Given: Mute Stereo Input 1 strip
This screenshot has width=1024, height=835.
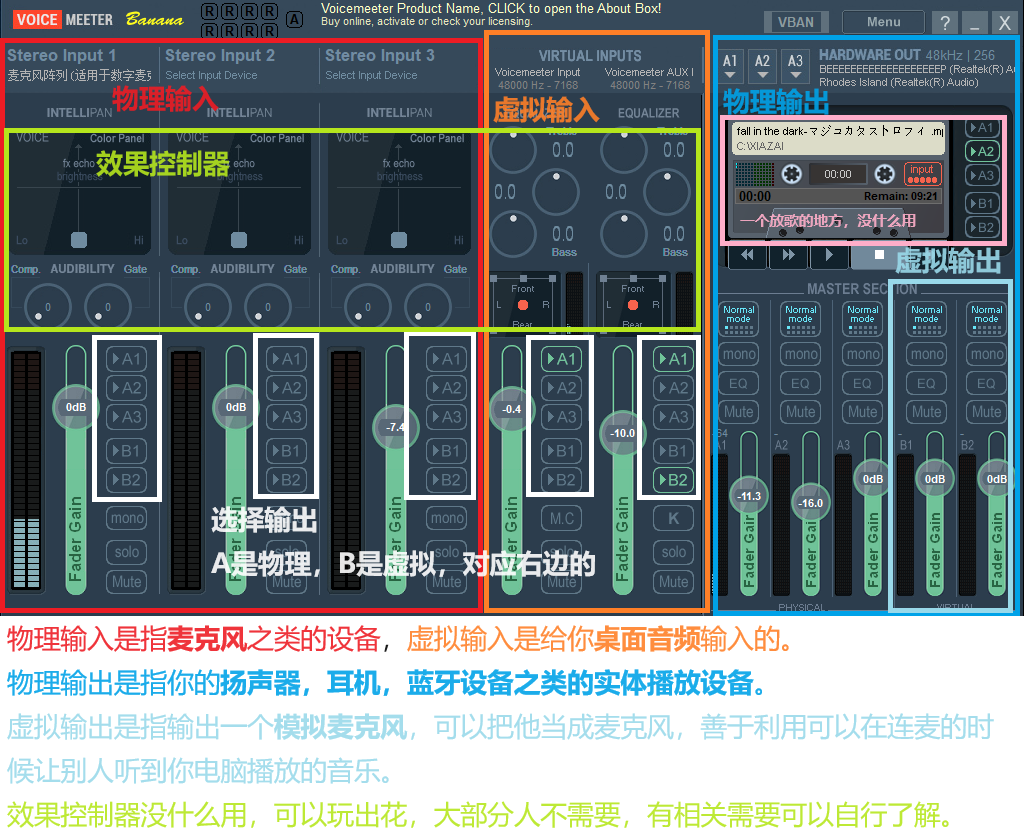Looking at the screenshot, I should pyautogui.click(x=127, y=582).
